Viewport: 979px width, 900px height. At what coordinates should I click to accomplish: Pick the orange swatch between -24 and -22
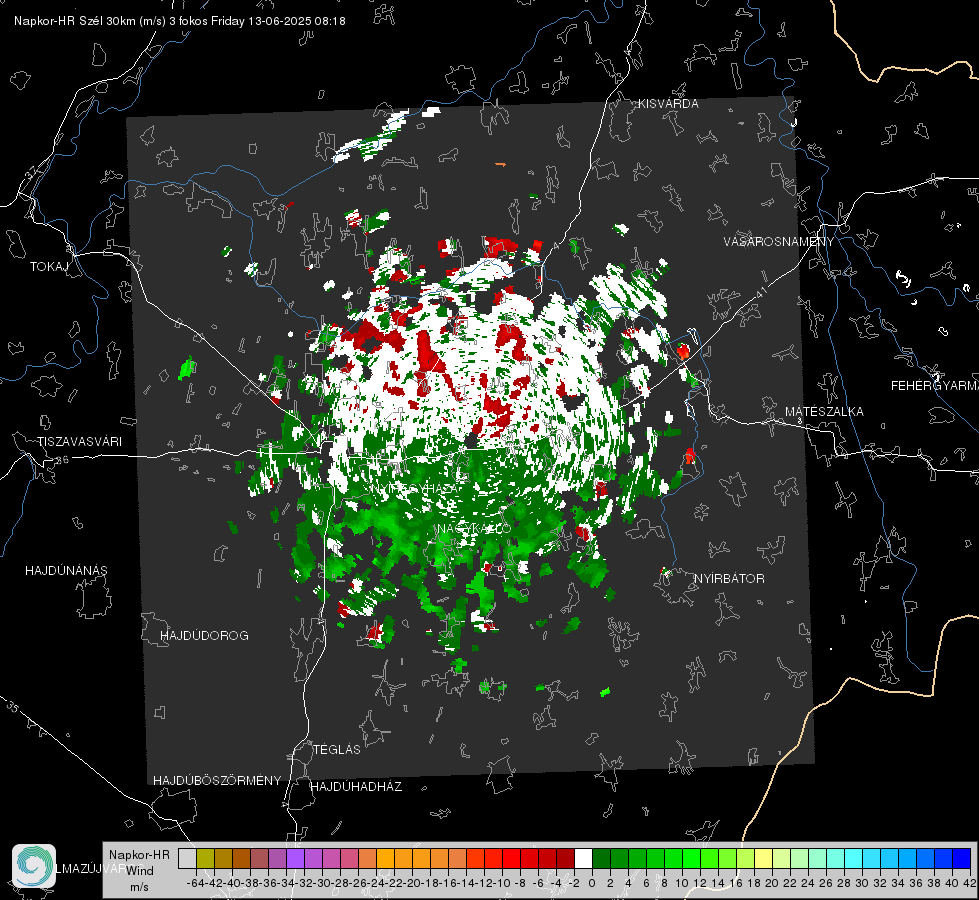385,858
